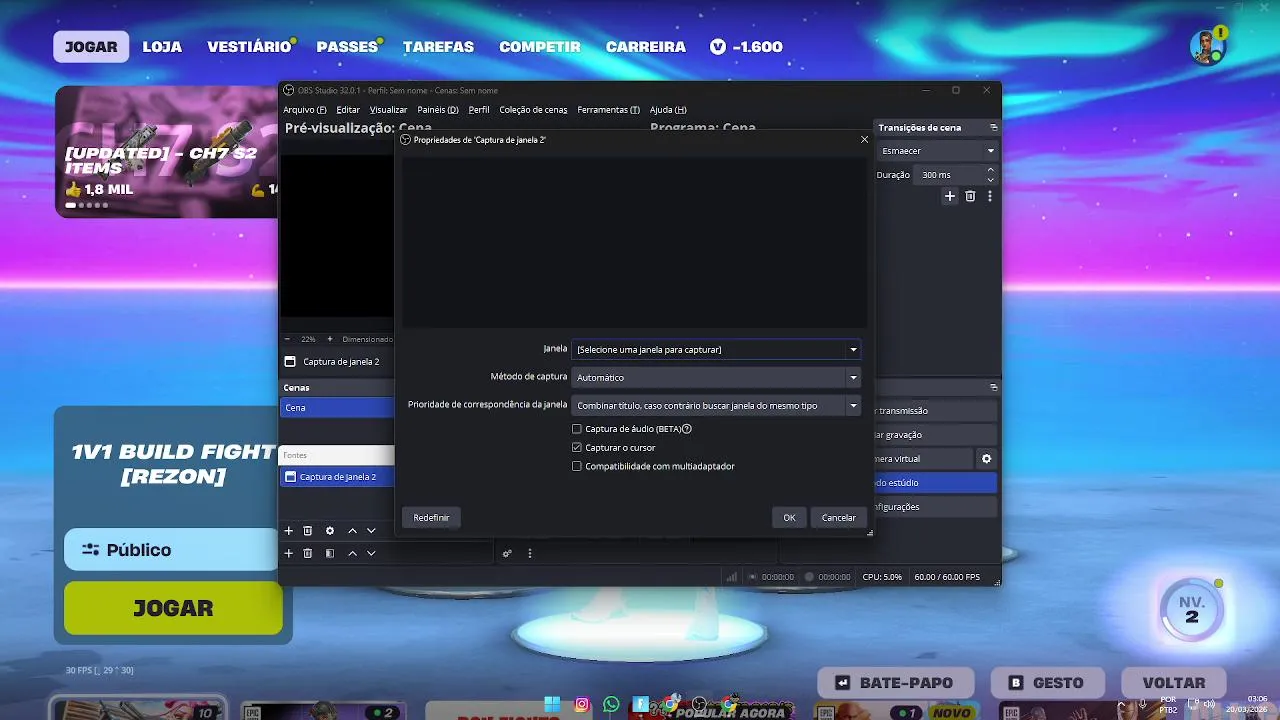The height and width of the screenshot is (720, 1280).
Task: Enable Captura de áudio (BETA) checkbox
Action: point(576,429)
